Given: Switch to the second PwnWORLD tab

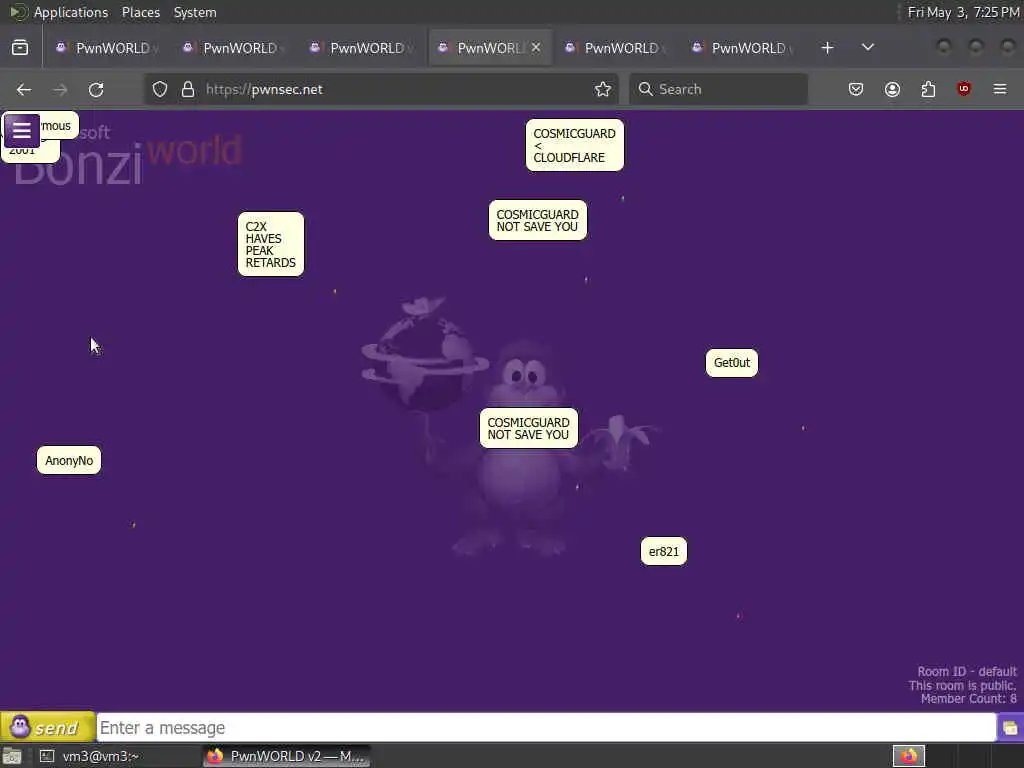Looking at the screenshot, I should [235, 48].
